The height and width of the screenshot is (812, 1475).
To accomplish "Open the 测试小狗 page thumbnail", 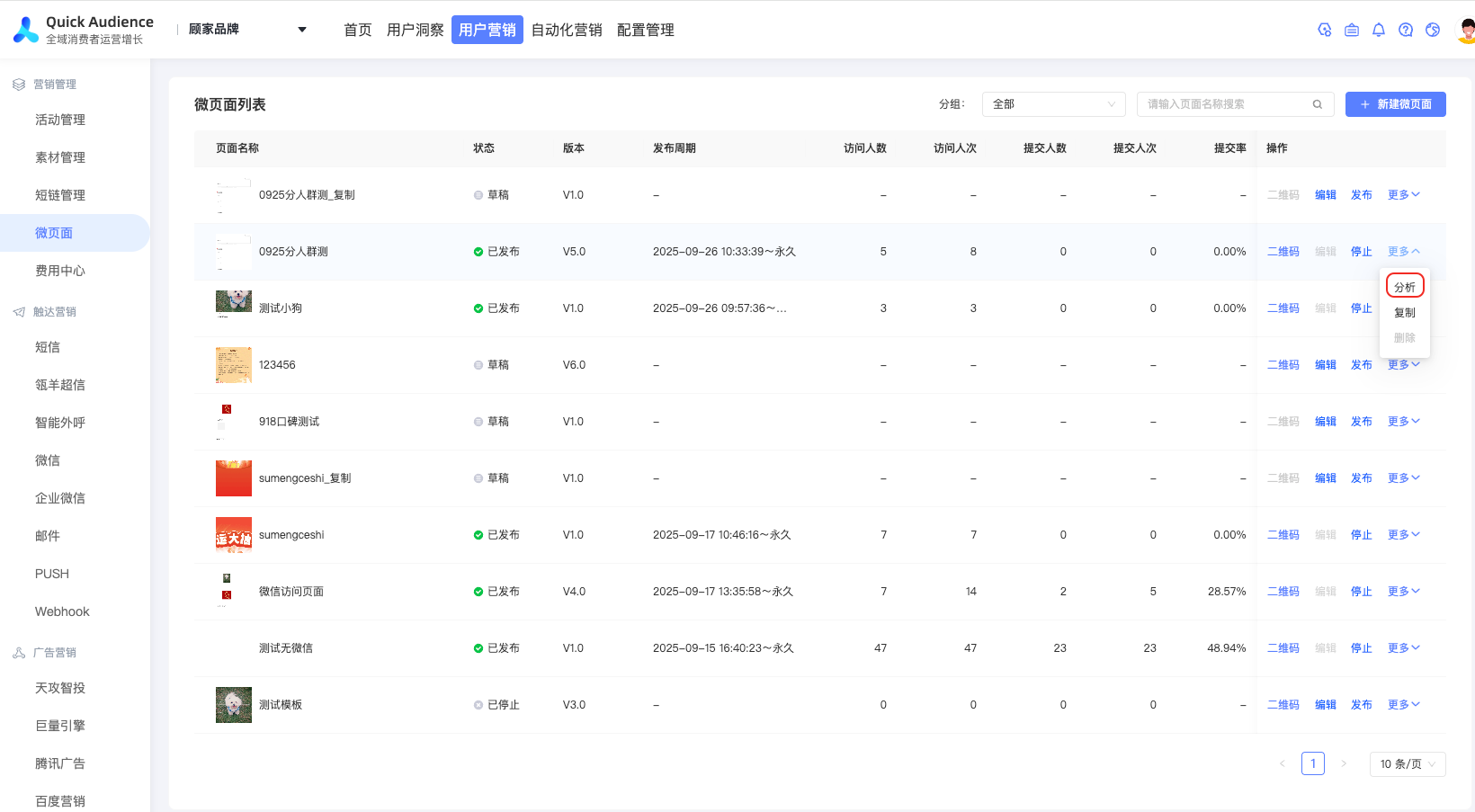I will pos(234,303).
